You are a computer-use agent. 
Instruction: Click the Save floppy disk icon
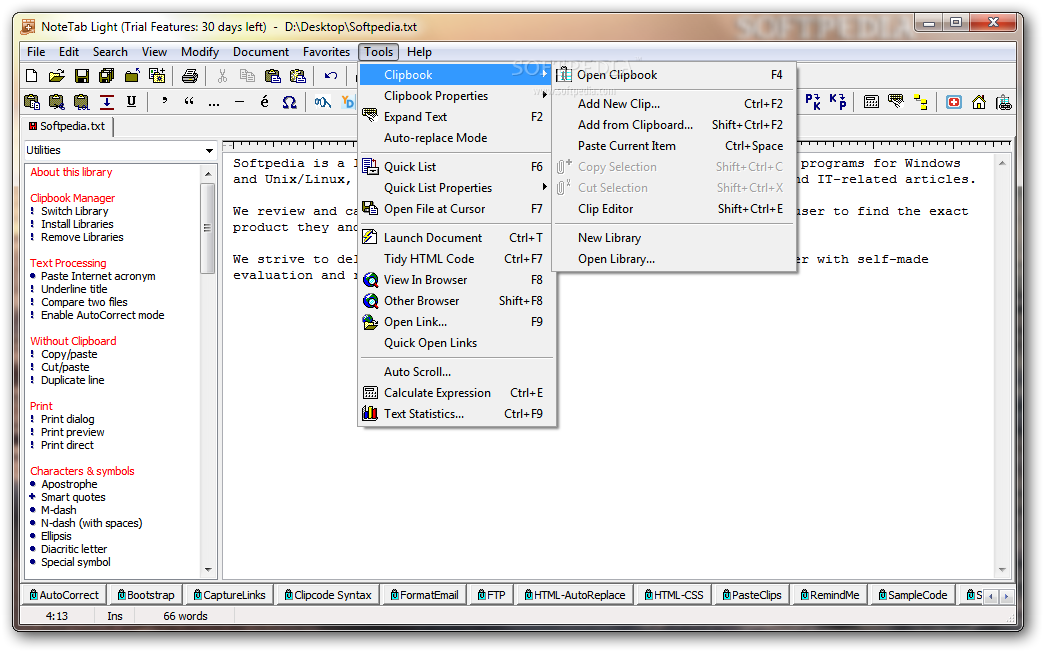81,76
